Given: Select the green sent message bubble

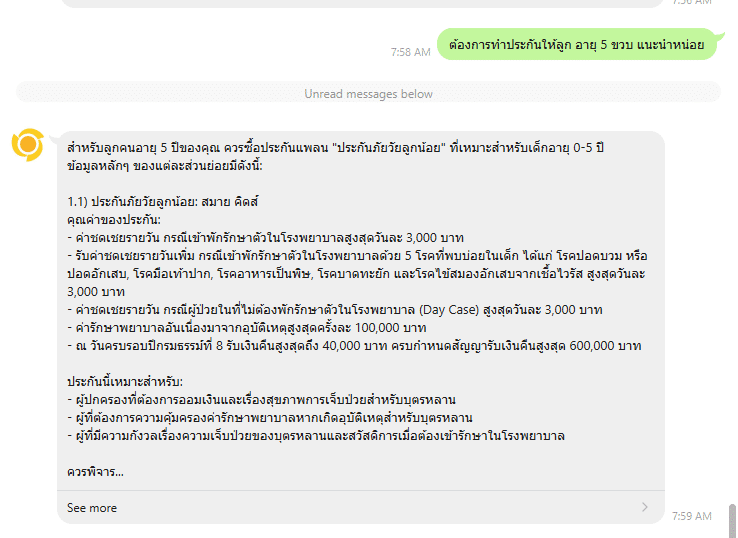Looking at the screenshot, I should [x=578, y=45].
